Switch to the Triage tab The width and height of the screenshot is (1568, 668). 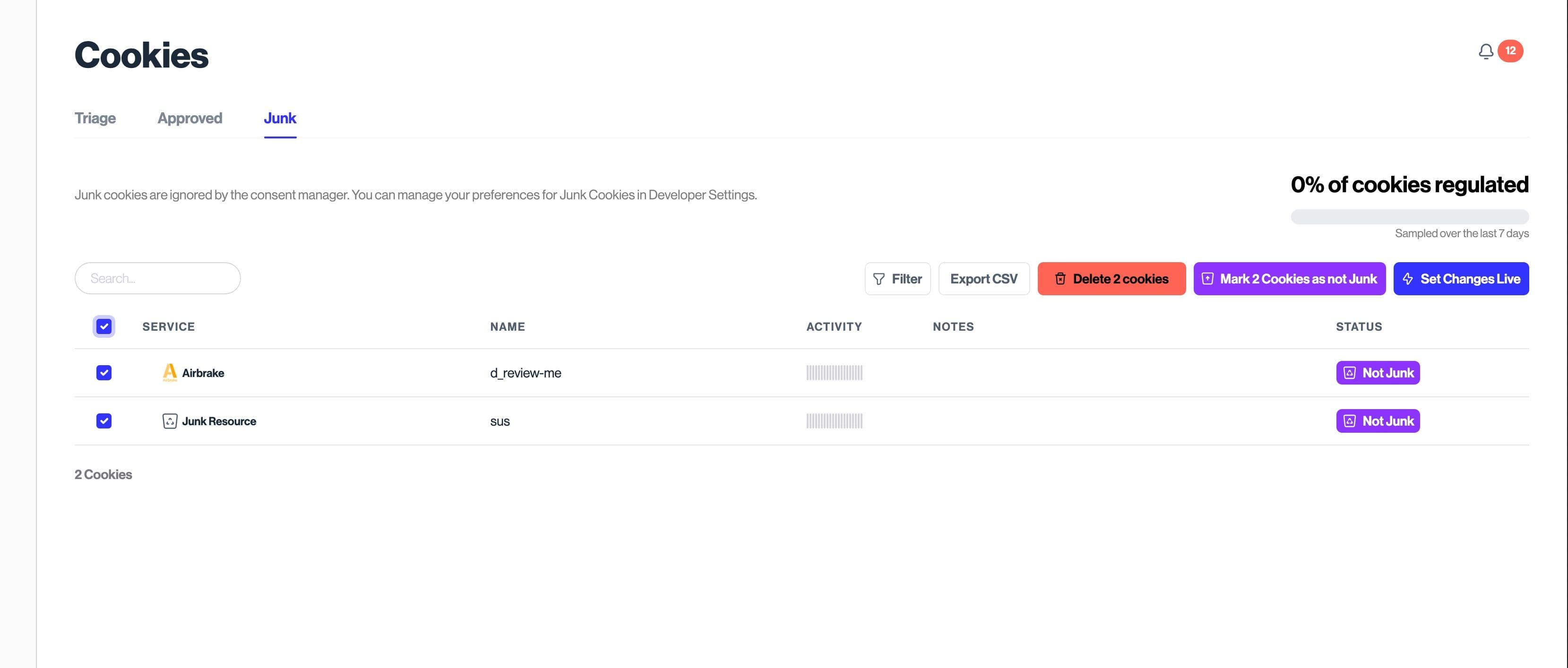pos(95,118)
